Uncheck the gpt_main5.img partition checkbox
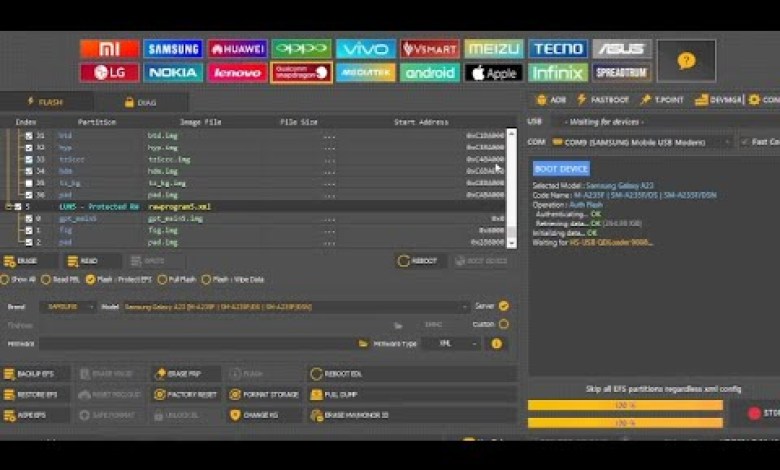 coord(29,218)
